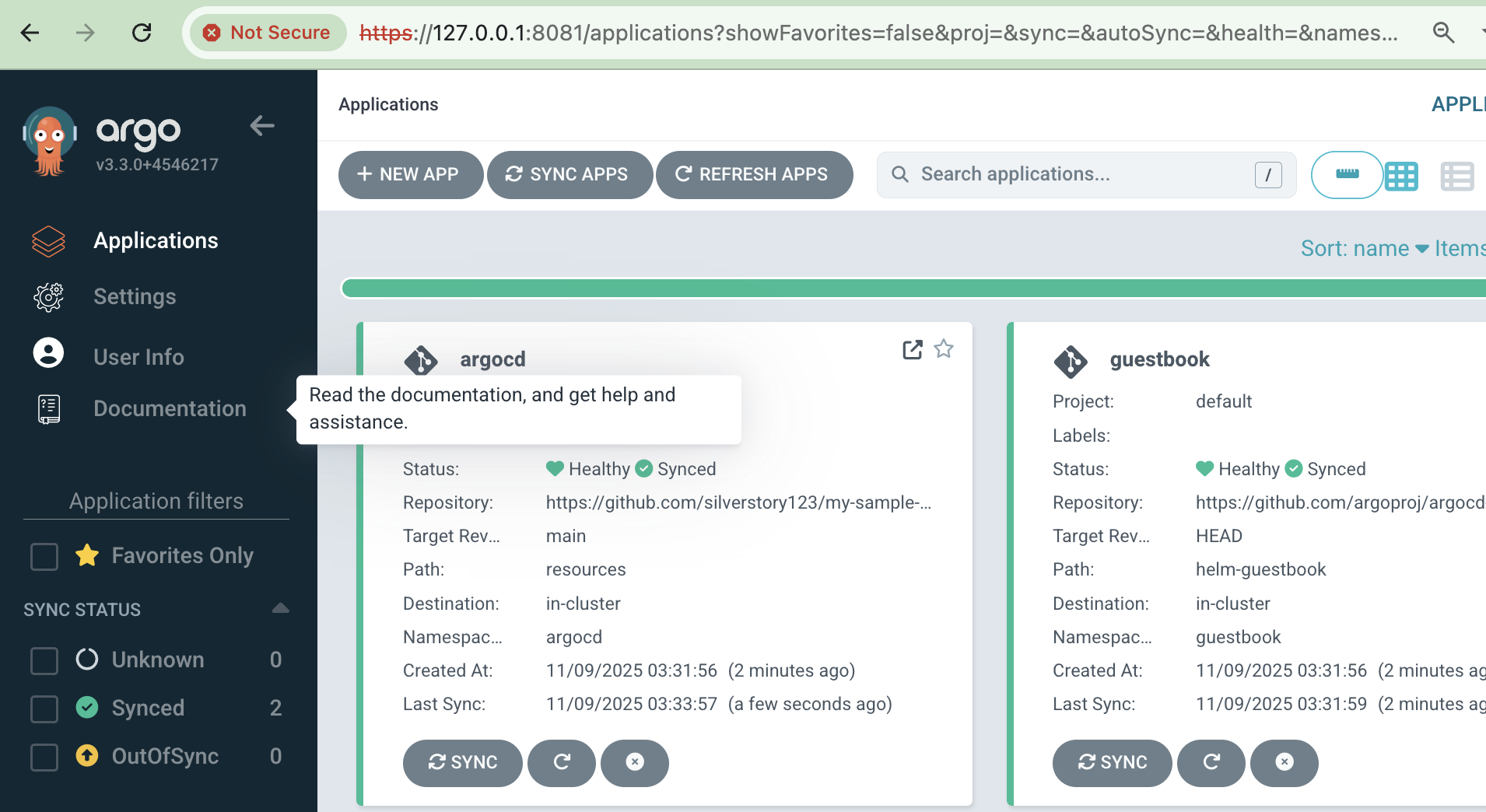Open the argocd application title
The image size is (1486, 812).
[x=492, y=359]
